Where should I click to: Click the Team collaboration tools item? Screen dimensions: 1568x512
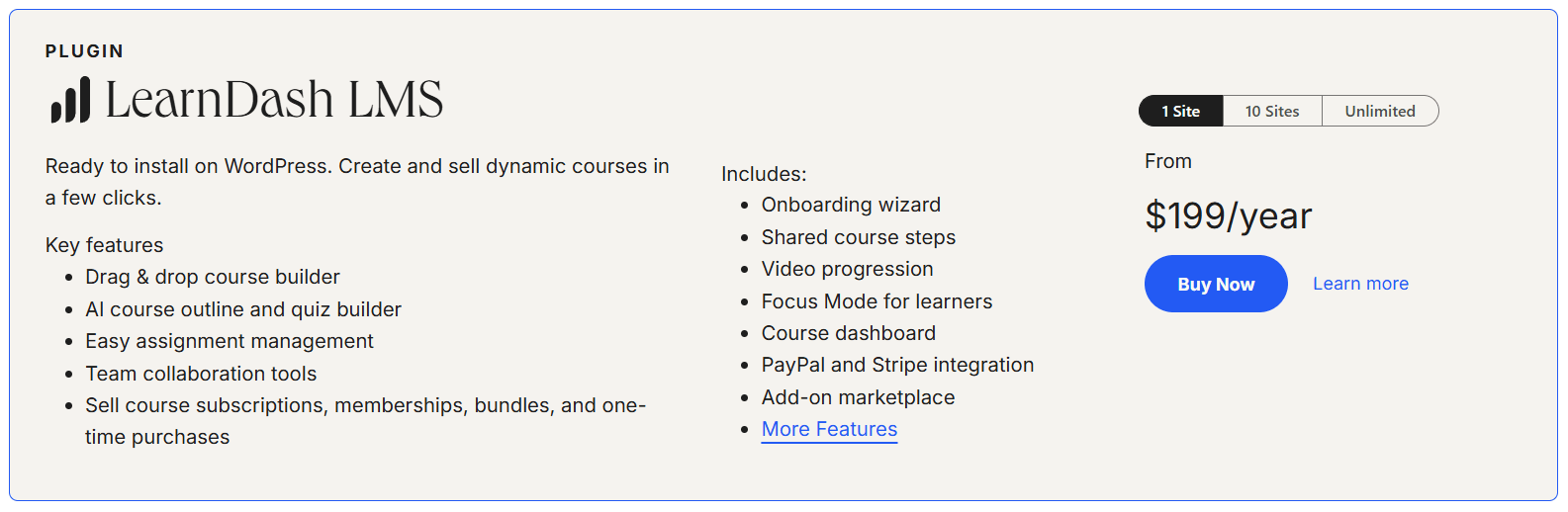tap(201, 374)
